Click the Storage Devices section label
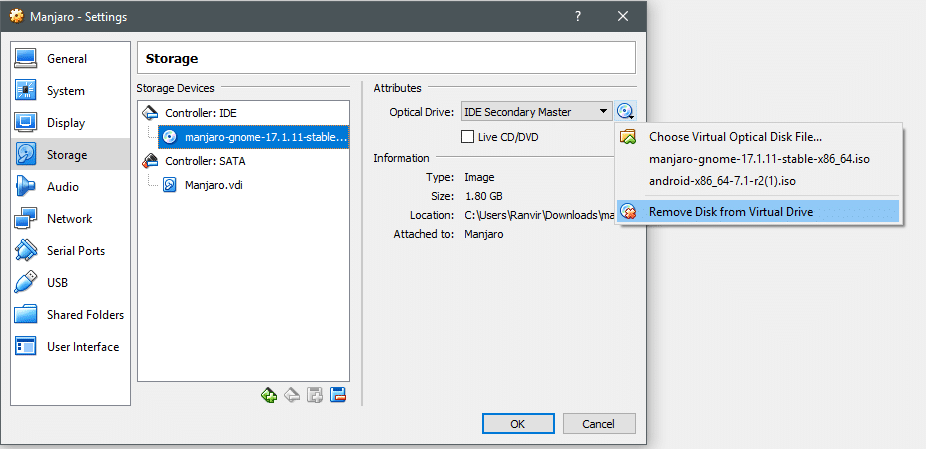This screenshot has height=449, width=926. (175, 88)
